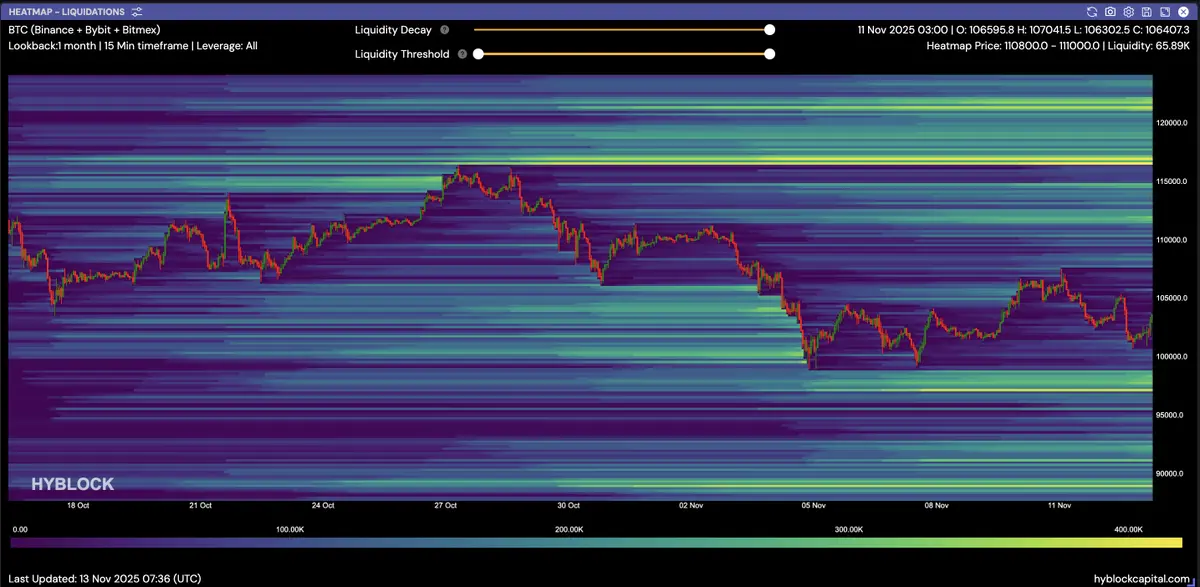The image size is (1200, 587).
Task: Open the heatmap settings gear
Action: tap(1128, 12)
